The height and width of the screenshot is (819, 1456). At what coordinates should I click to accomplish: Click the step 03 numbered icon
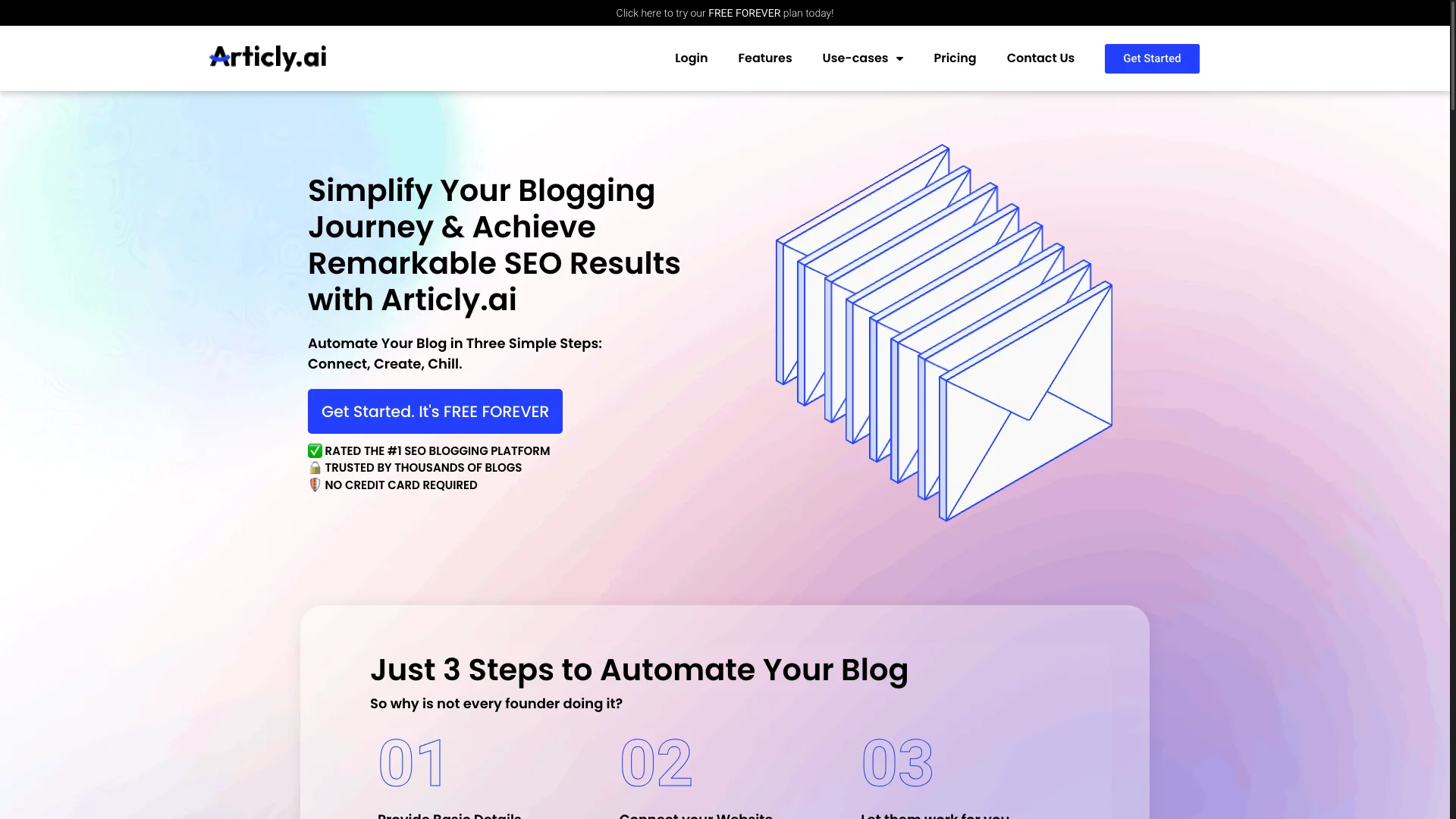pos(898,762)
